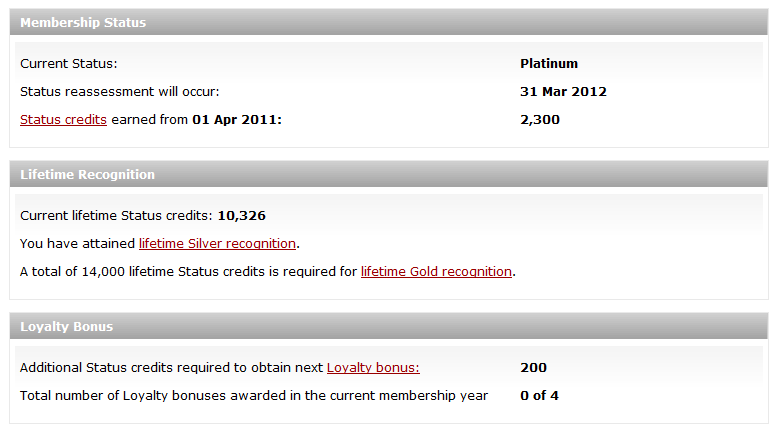Select the 2,300 status credits value
Image resolution: width=775 pixels, height=430 pixels.
tap(540, 120)
